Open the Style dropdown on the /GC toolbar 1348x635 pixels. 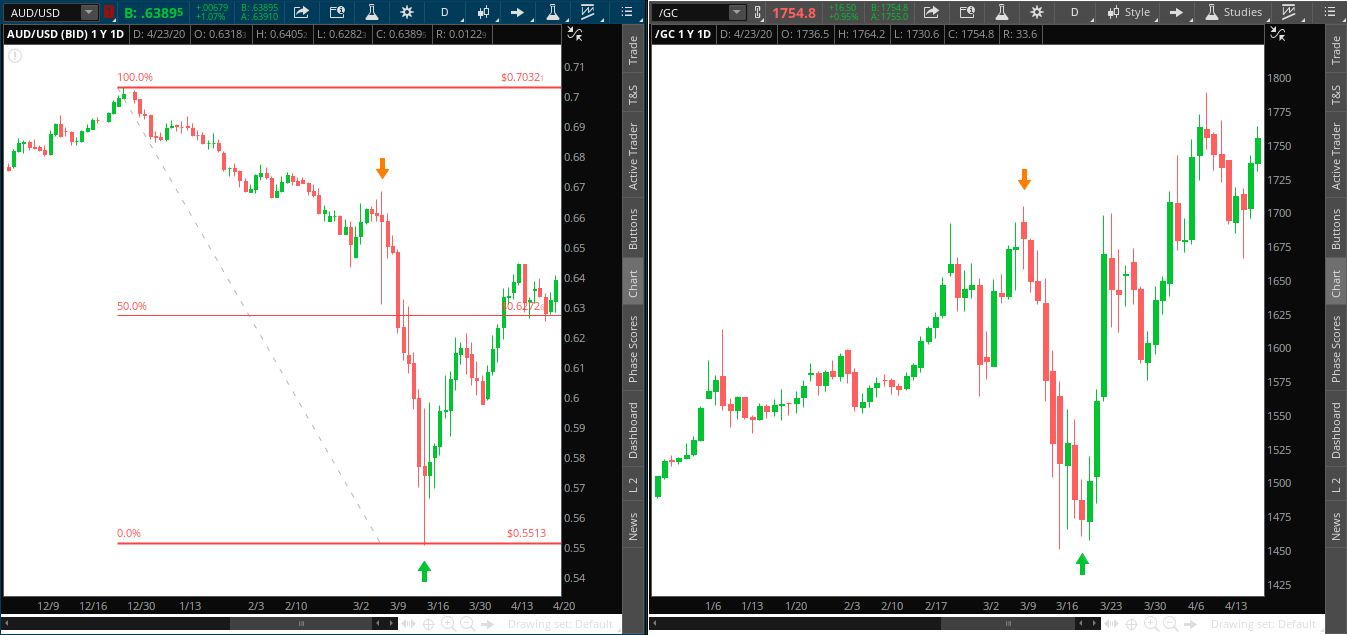point(1130,12)
